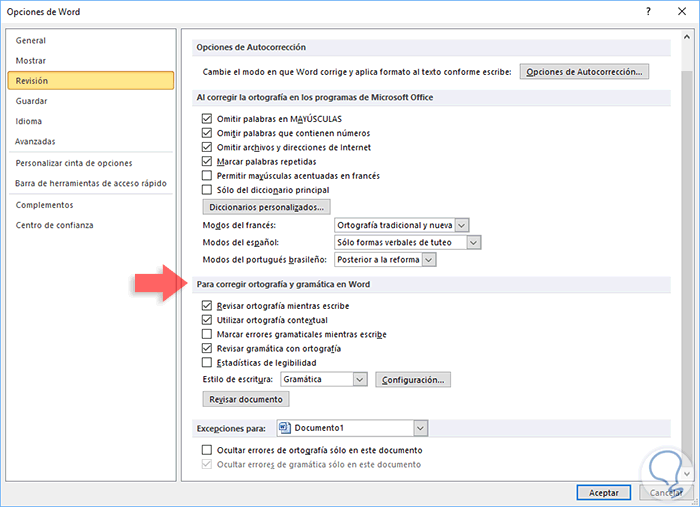Click Aceptar button
700x507 pixels.
pyautogui.click(x=604, y=493)
